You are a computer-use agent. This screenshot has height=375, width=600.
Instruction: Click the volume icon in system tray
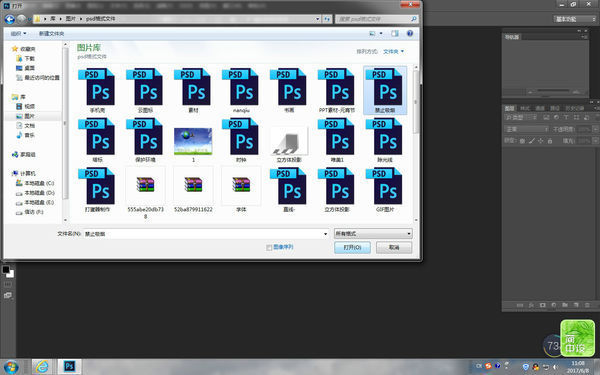coord(555,367)
